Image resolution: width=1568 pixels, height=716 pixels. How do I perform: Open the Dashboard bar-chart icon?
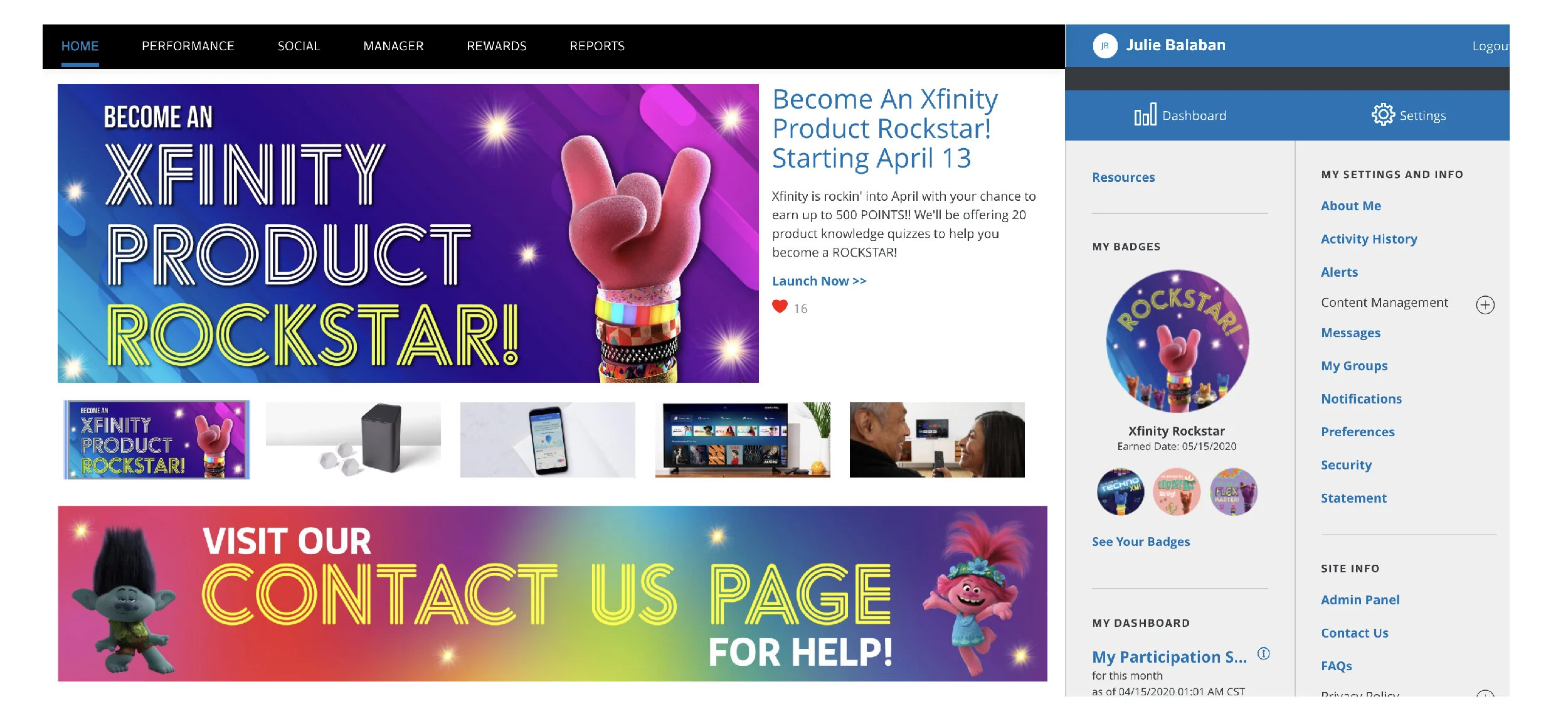(1145, 115)
